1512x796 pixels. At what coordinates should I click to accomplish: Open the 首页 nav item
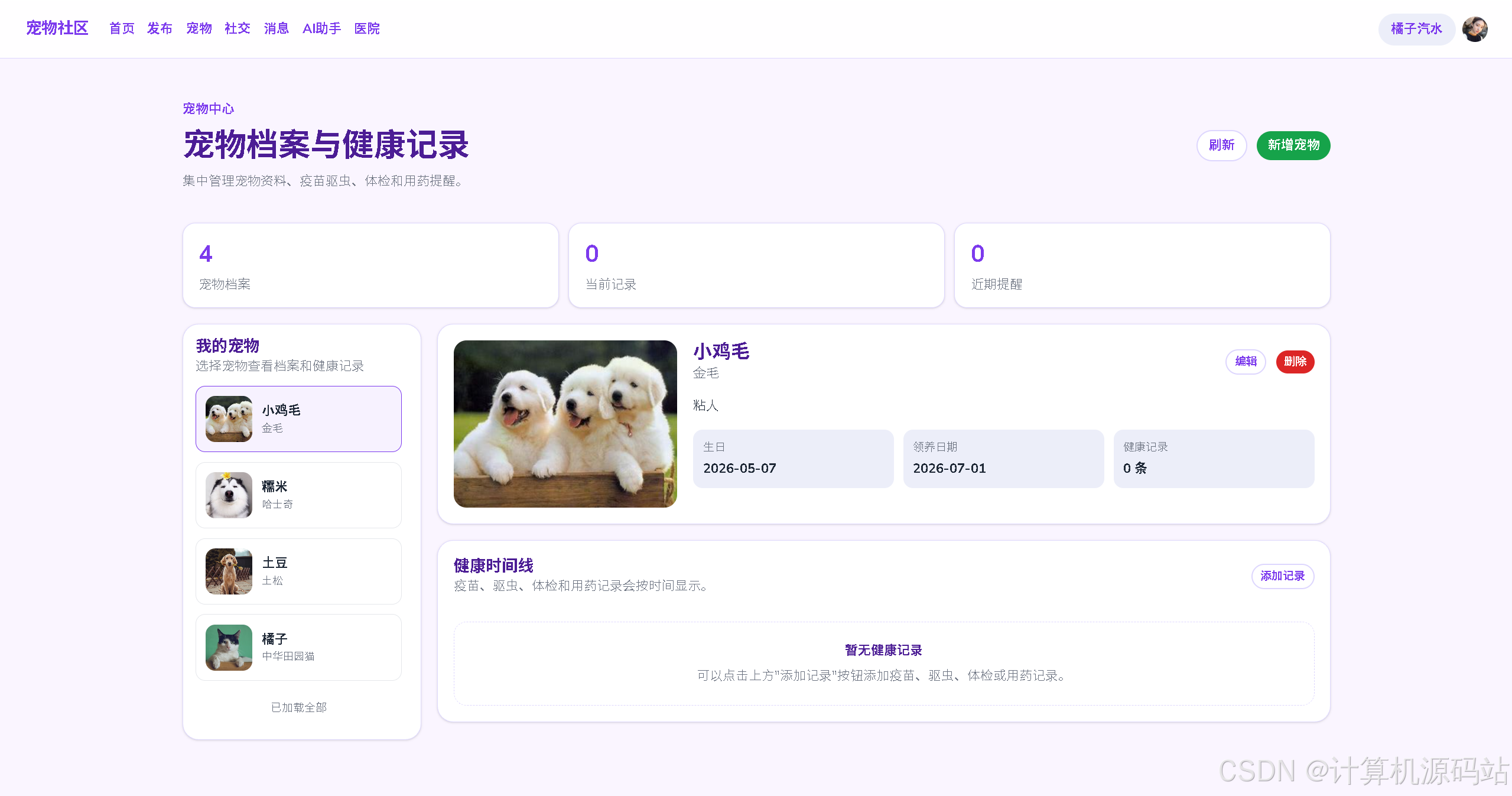(x=122, y=28)
